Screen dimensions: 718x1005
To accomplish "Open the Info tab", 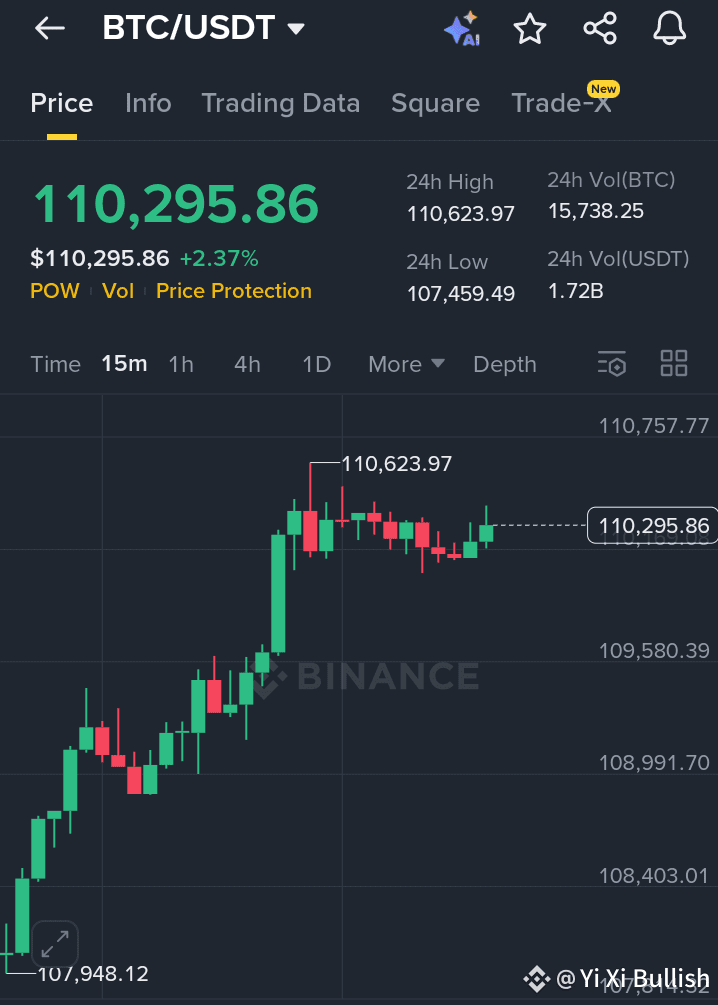I will pyautogui.click(x=148, y=103).
